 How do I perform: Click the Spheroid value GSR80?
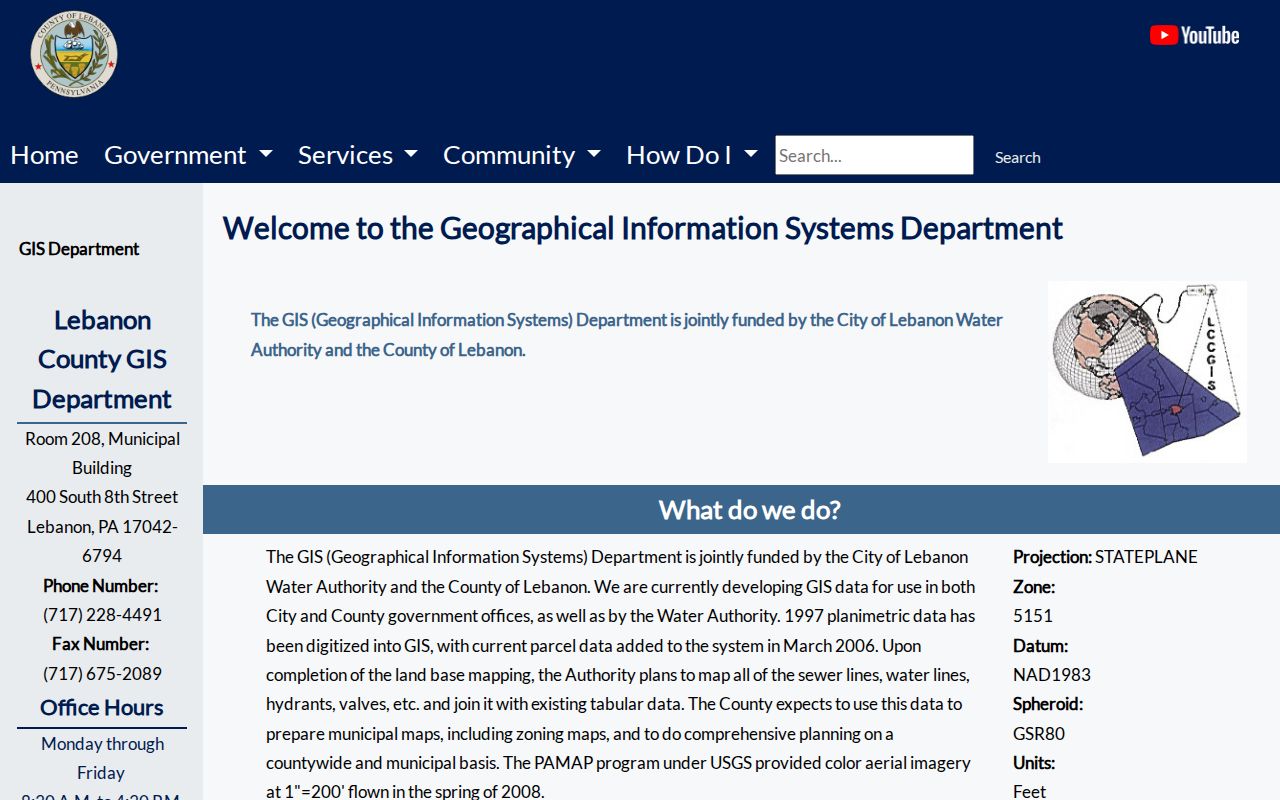pos(1039,734)
